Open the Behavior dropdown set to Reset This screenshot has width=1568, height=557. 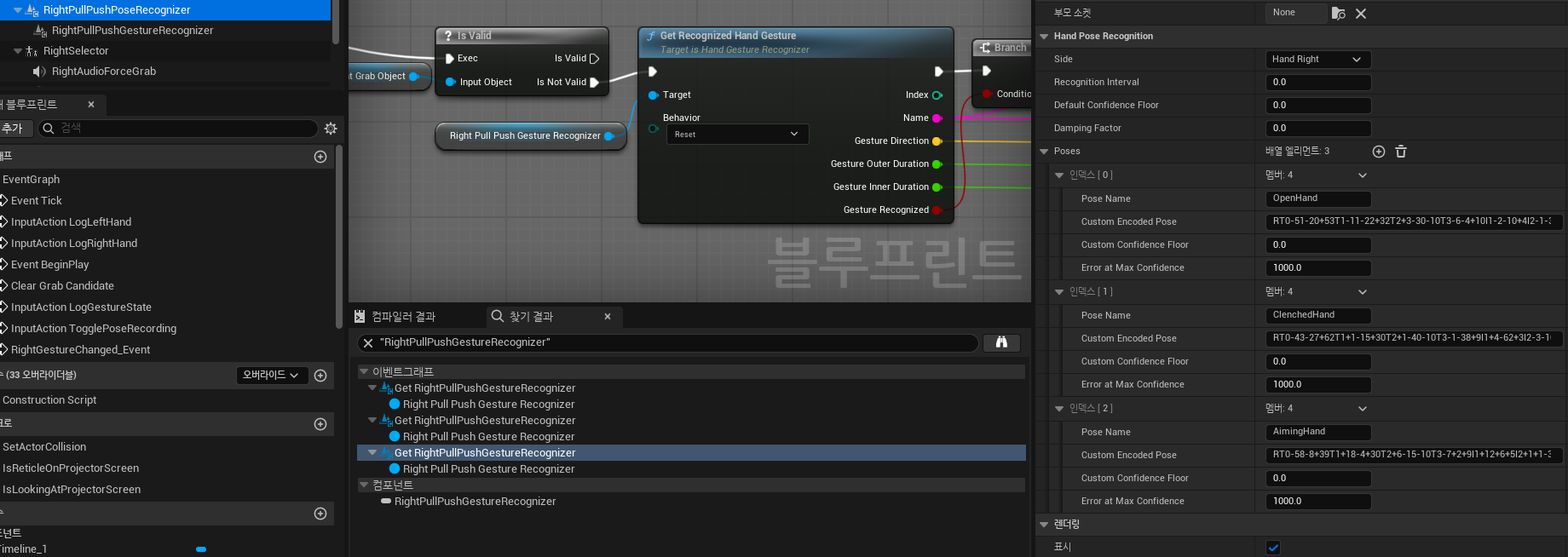(x=736, y=135)
